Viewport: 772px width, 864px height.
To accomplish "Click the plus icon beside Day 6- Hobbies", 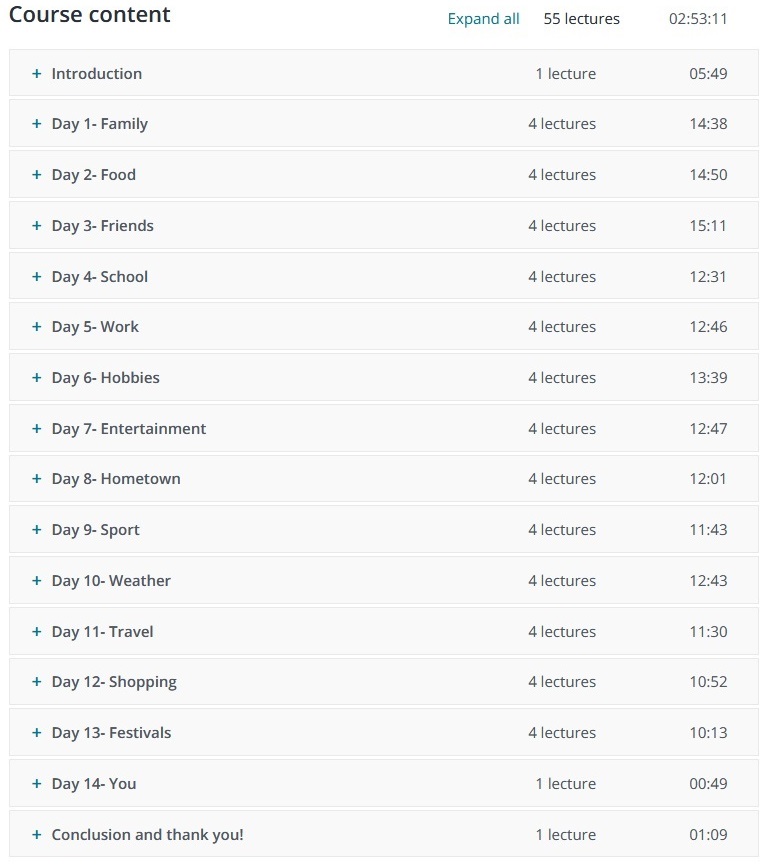I will (x=37, y=378).
